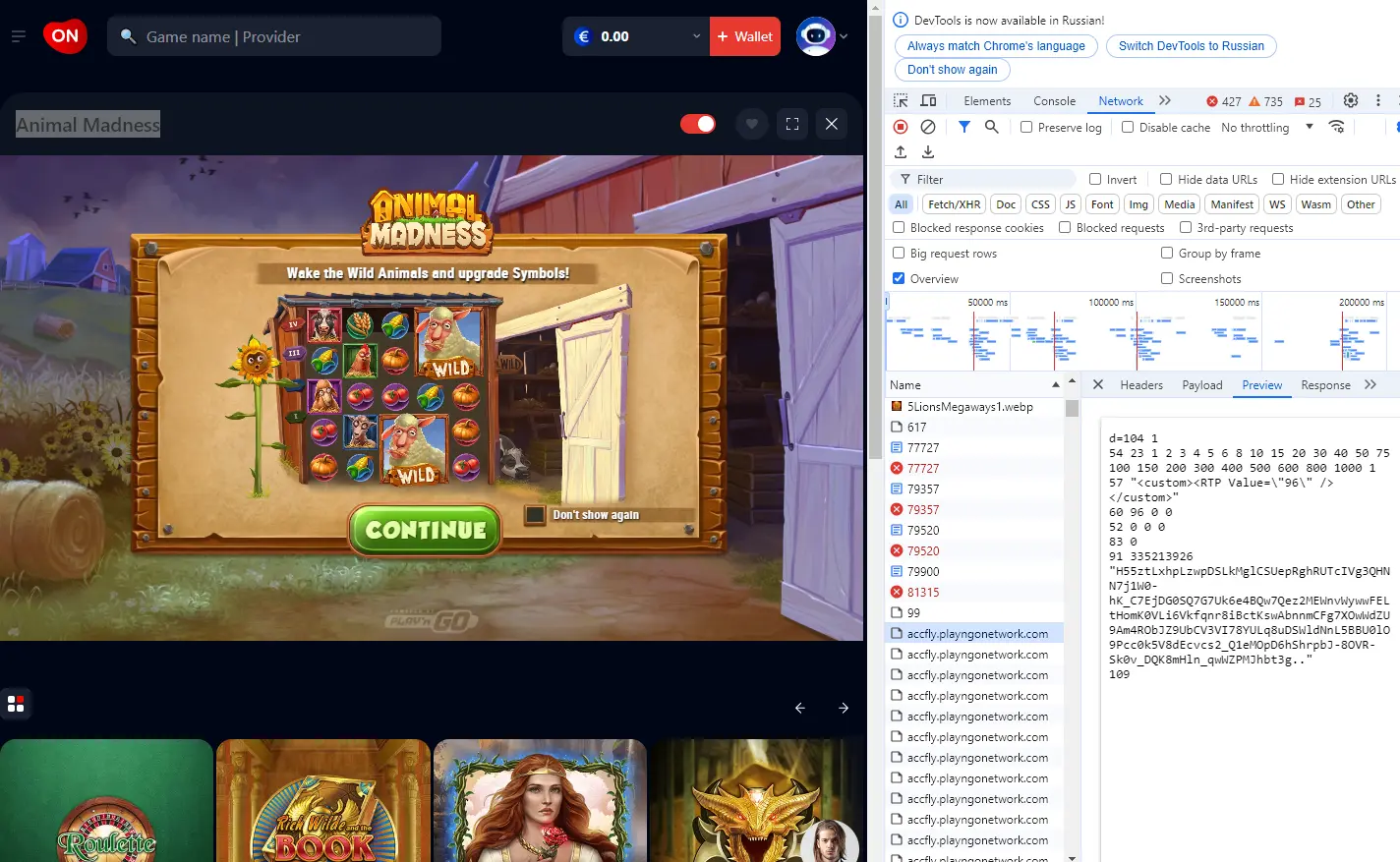Click the robot profile avatar

point(815,36)
